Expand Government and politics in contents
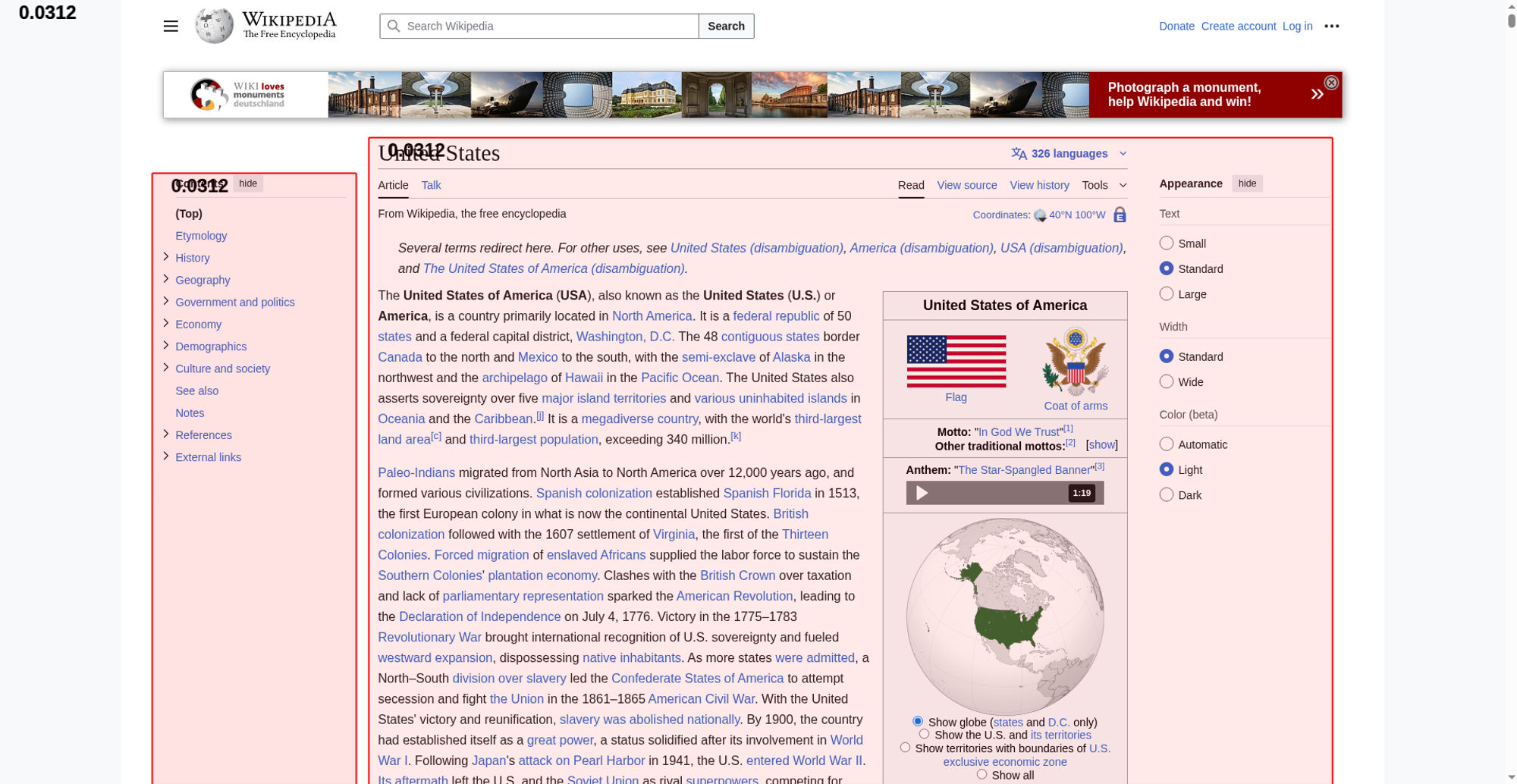The width and height of the screenshot is (1517, 784). pyautogui.click(x=166, y=301)
